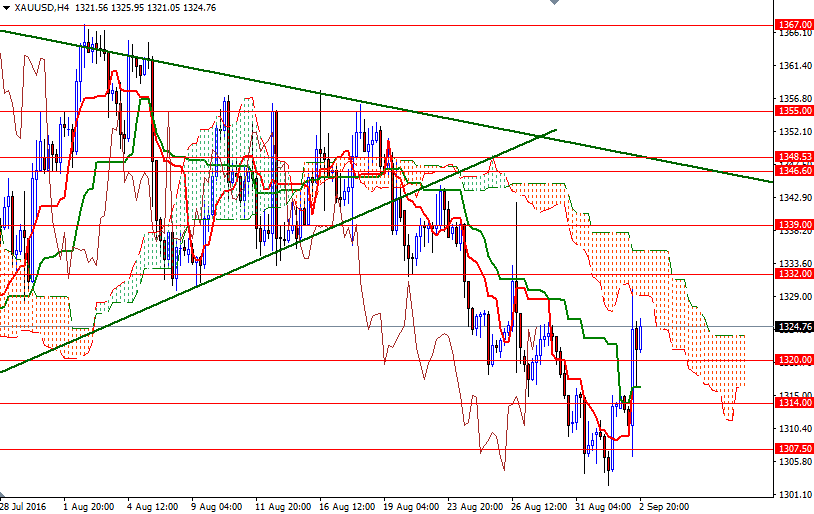Click the 28 Jul 2016 date label

[x=23, y=506]
